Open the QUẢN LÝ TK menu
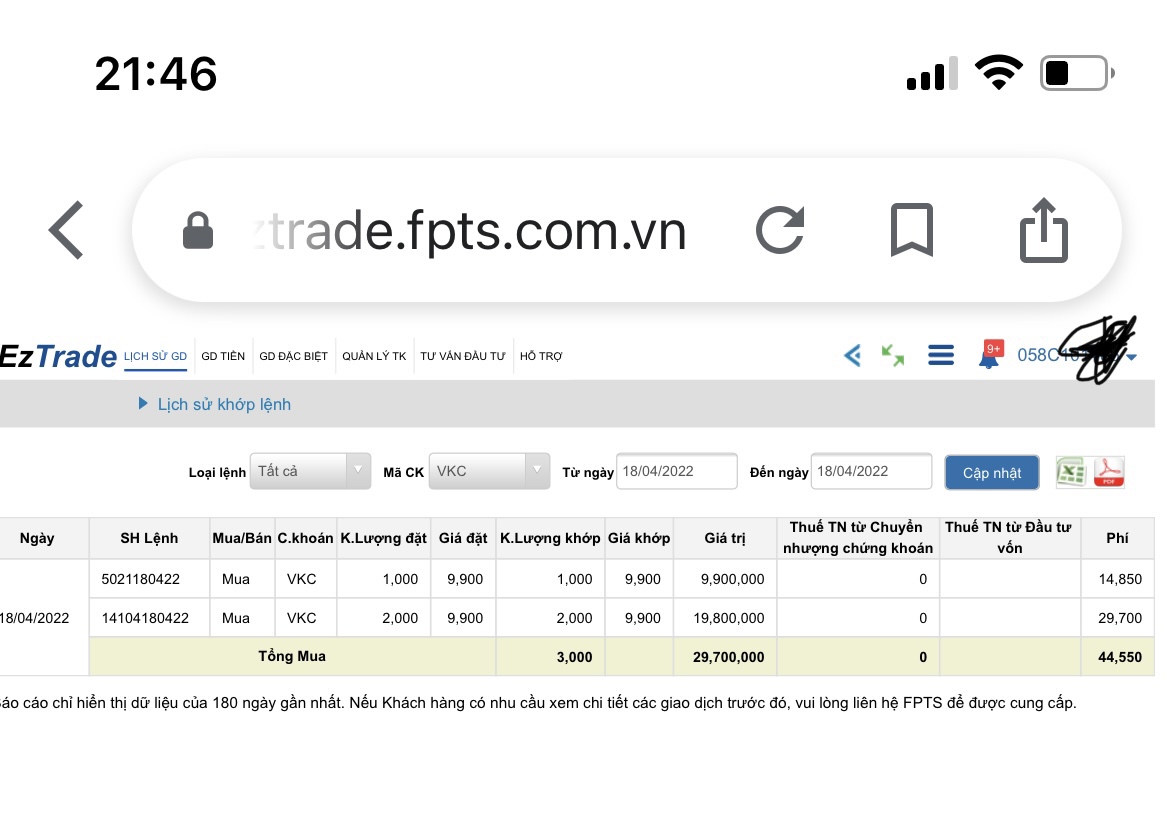Screen dimensions: 1169x824 click(374, 356)
